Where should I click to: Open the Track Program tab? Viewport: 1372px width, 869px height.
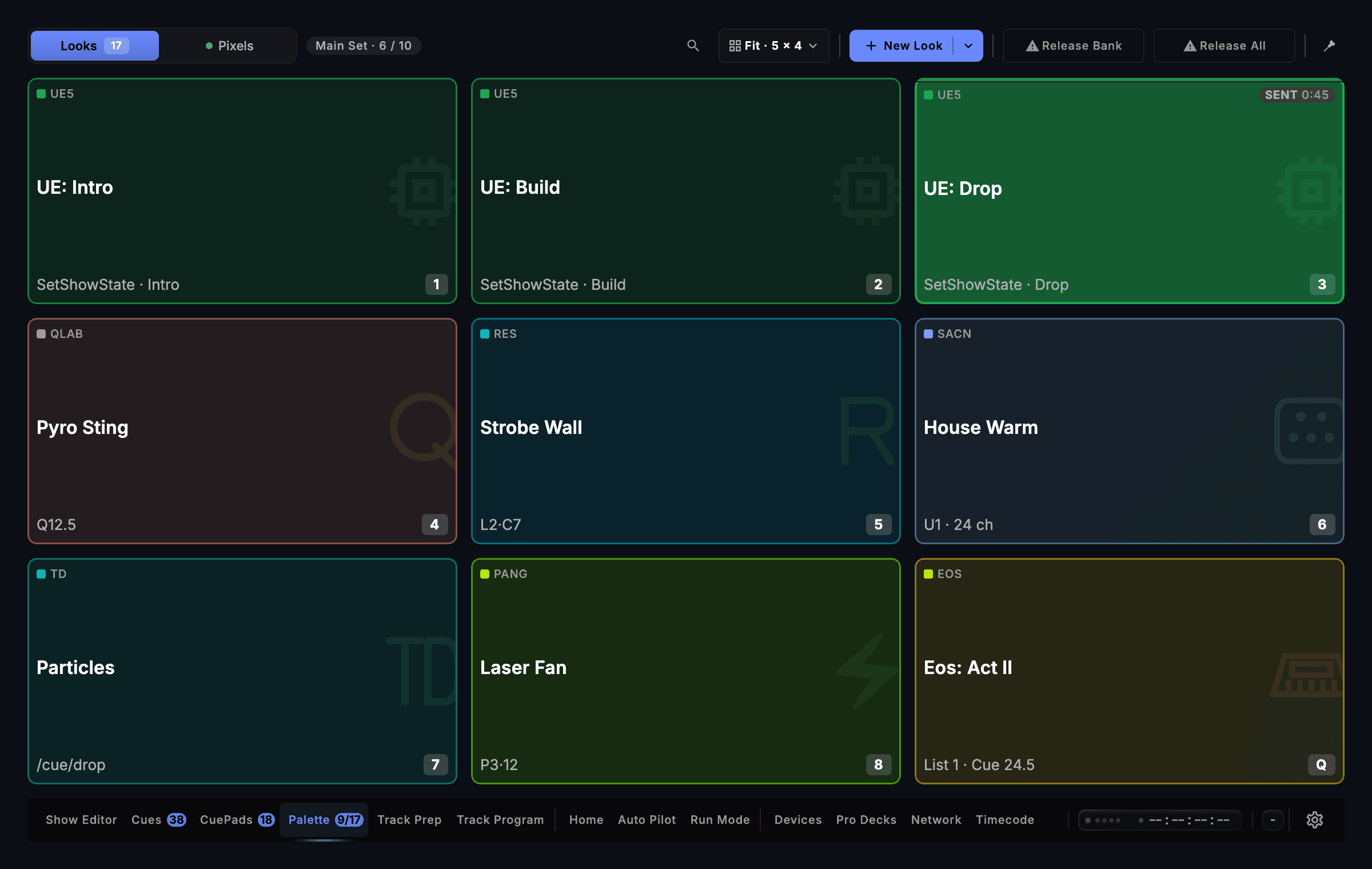[500, 820]
